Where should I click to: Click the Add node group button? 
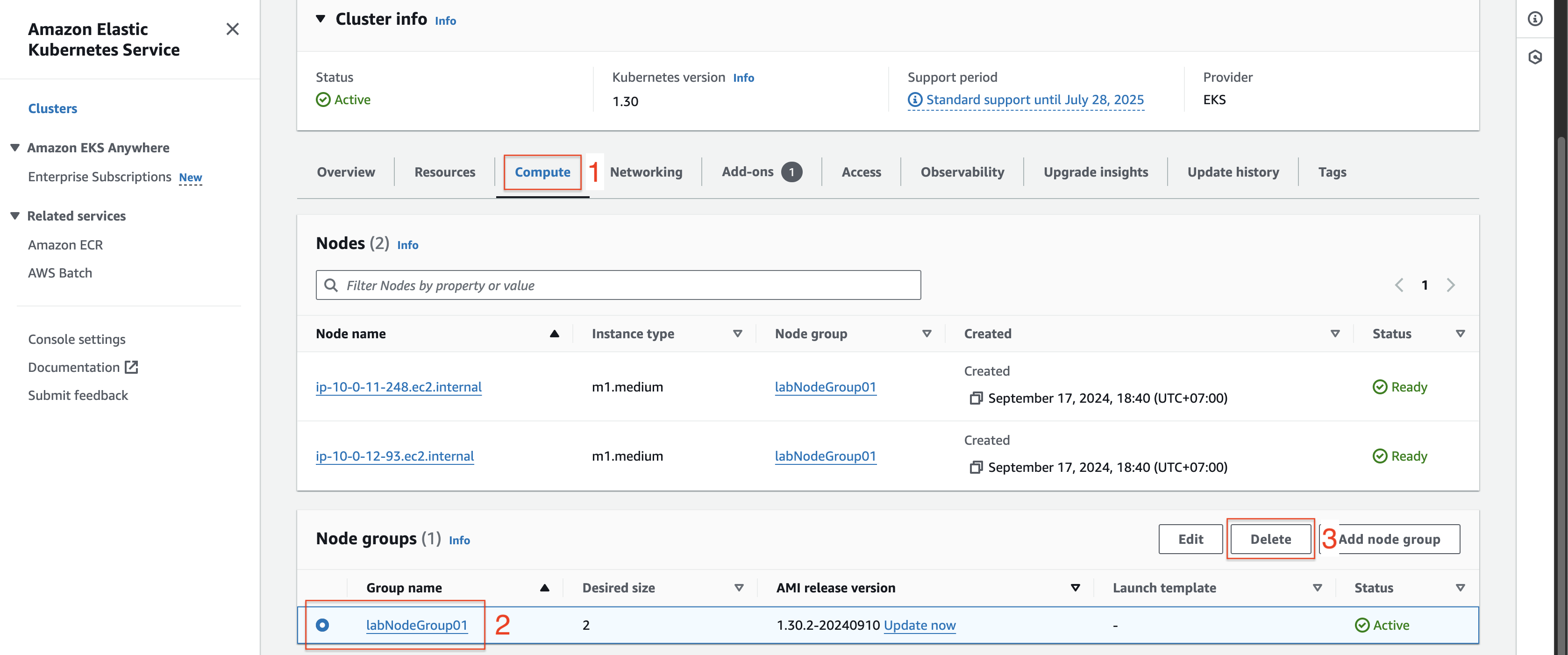click(x=1389, y=539)
